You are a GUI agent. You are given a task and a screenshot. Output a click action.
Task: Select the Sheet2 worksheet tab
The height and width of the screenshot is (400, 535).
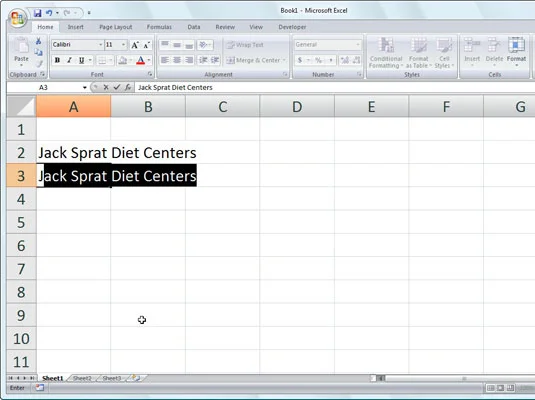pos(82,378)
